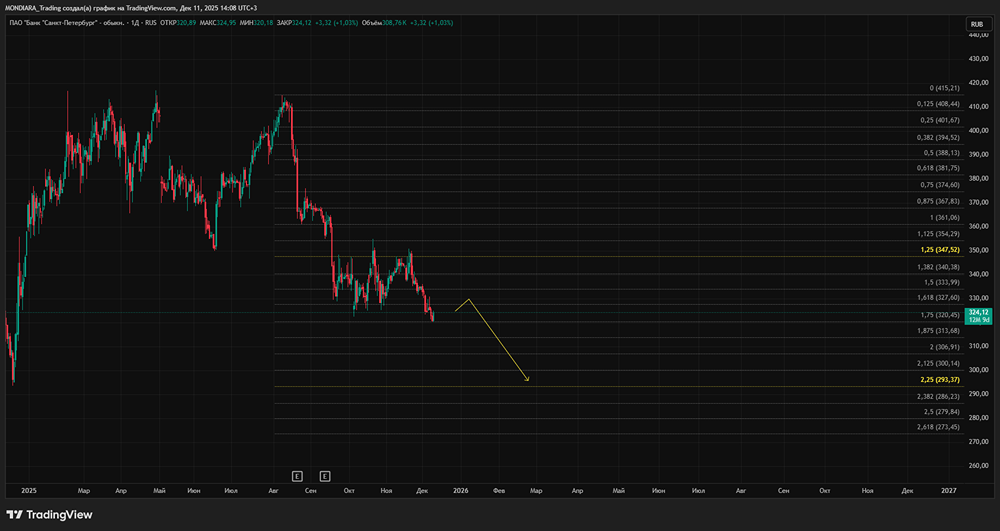Click the ОТКР 320,89 open value
Screen dimensions: 1000x531
coord(178,23)
